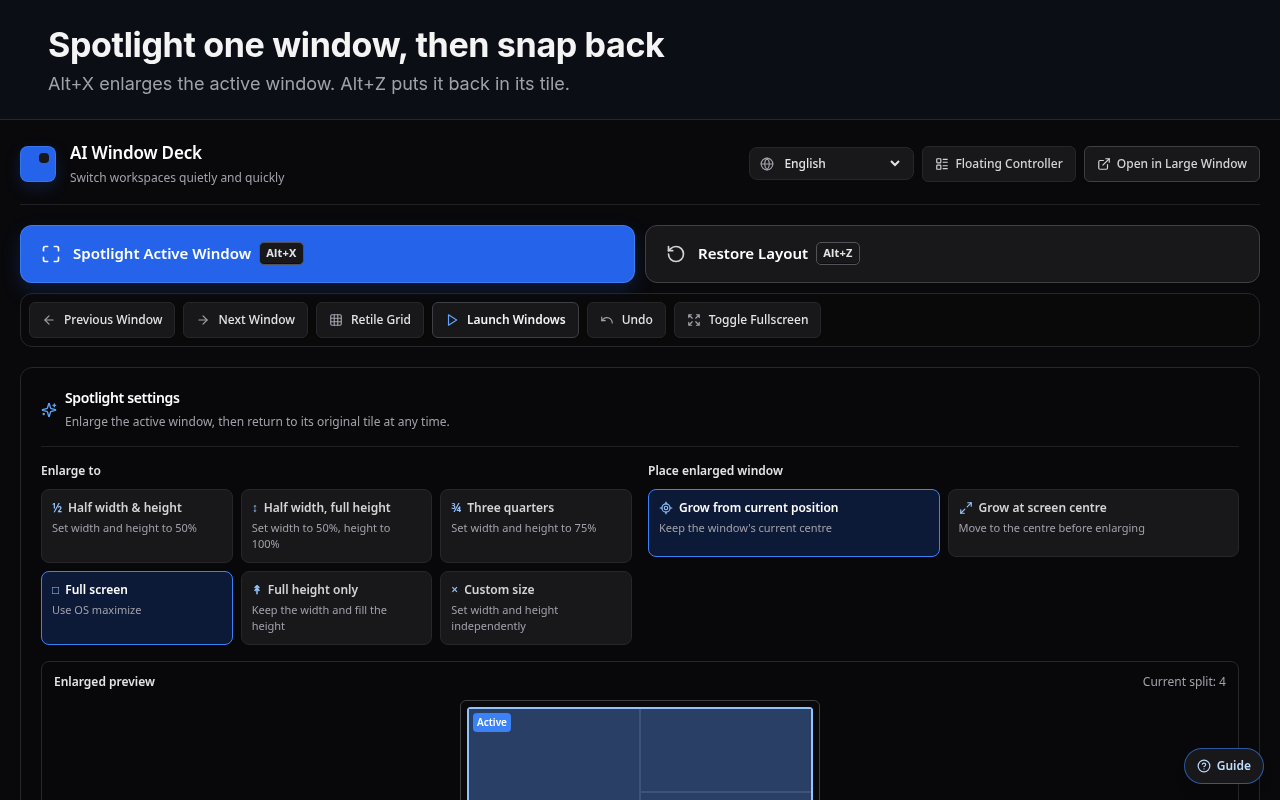Click the 'Enlarged preview' label

104,682
